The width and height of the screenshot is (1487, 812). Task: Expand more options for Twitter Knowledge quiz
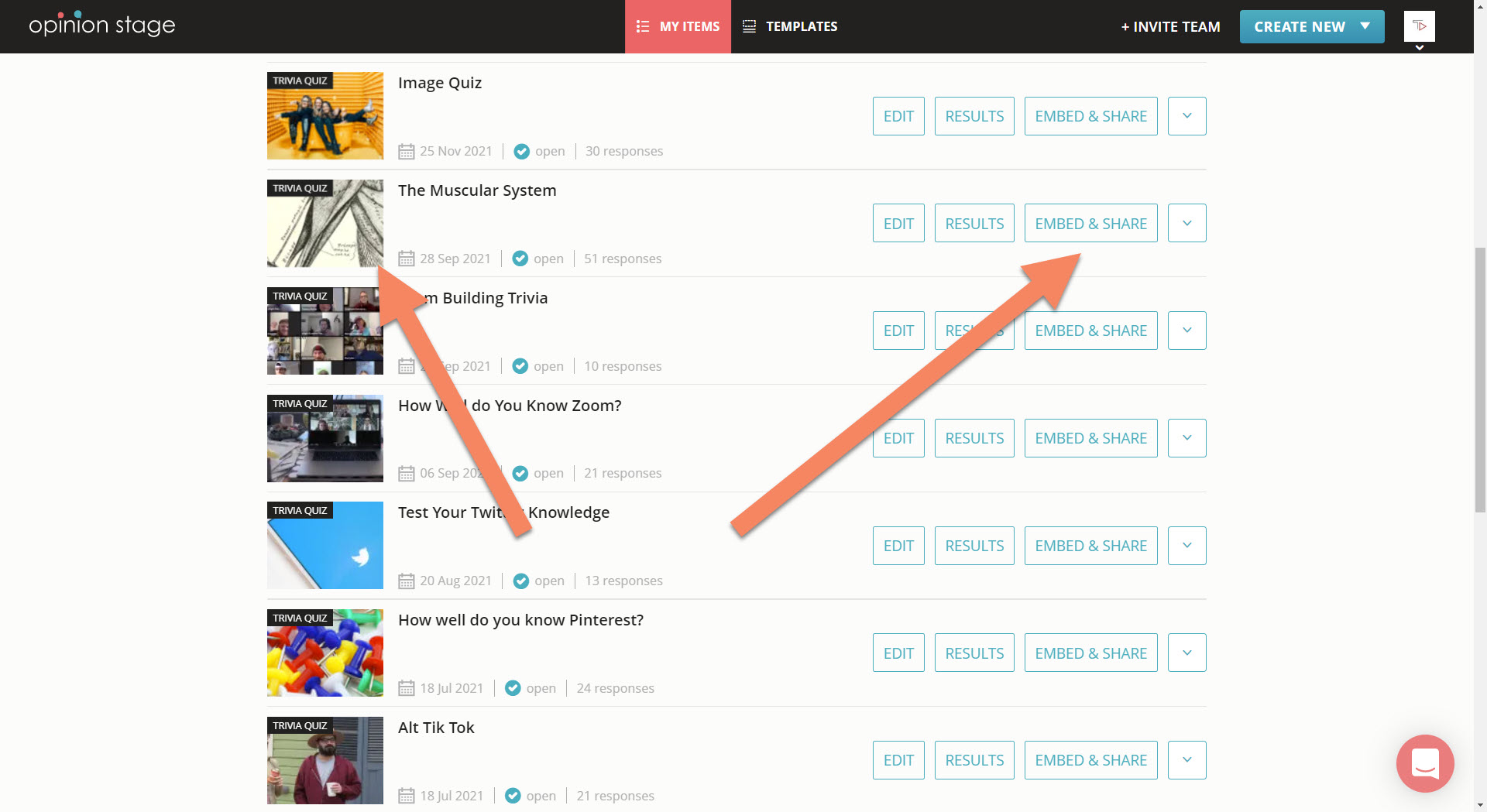pyautogui.click(x=1187, y=546)
